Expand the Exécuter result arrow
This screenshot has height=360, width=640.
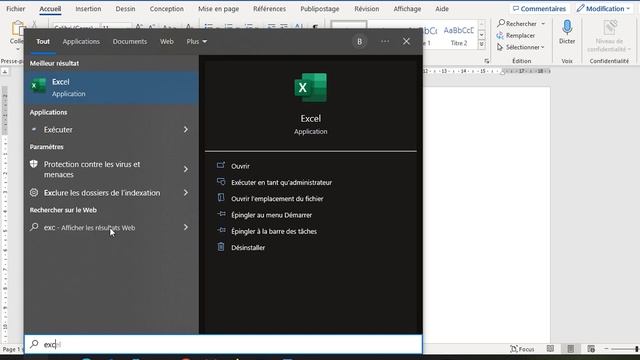(186, 129)
